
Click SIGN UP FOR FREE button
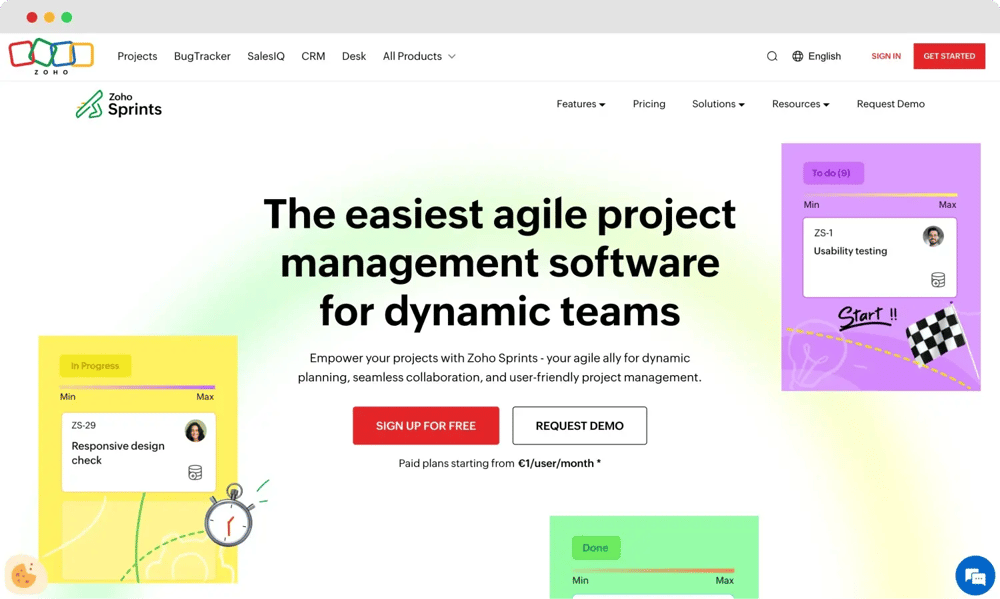426,425
